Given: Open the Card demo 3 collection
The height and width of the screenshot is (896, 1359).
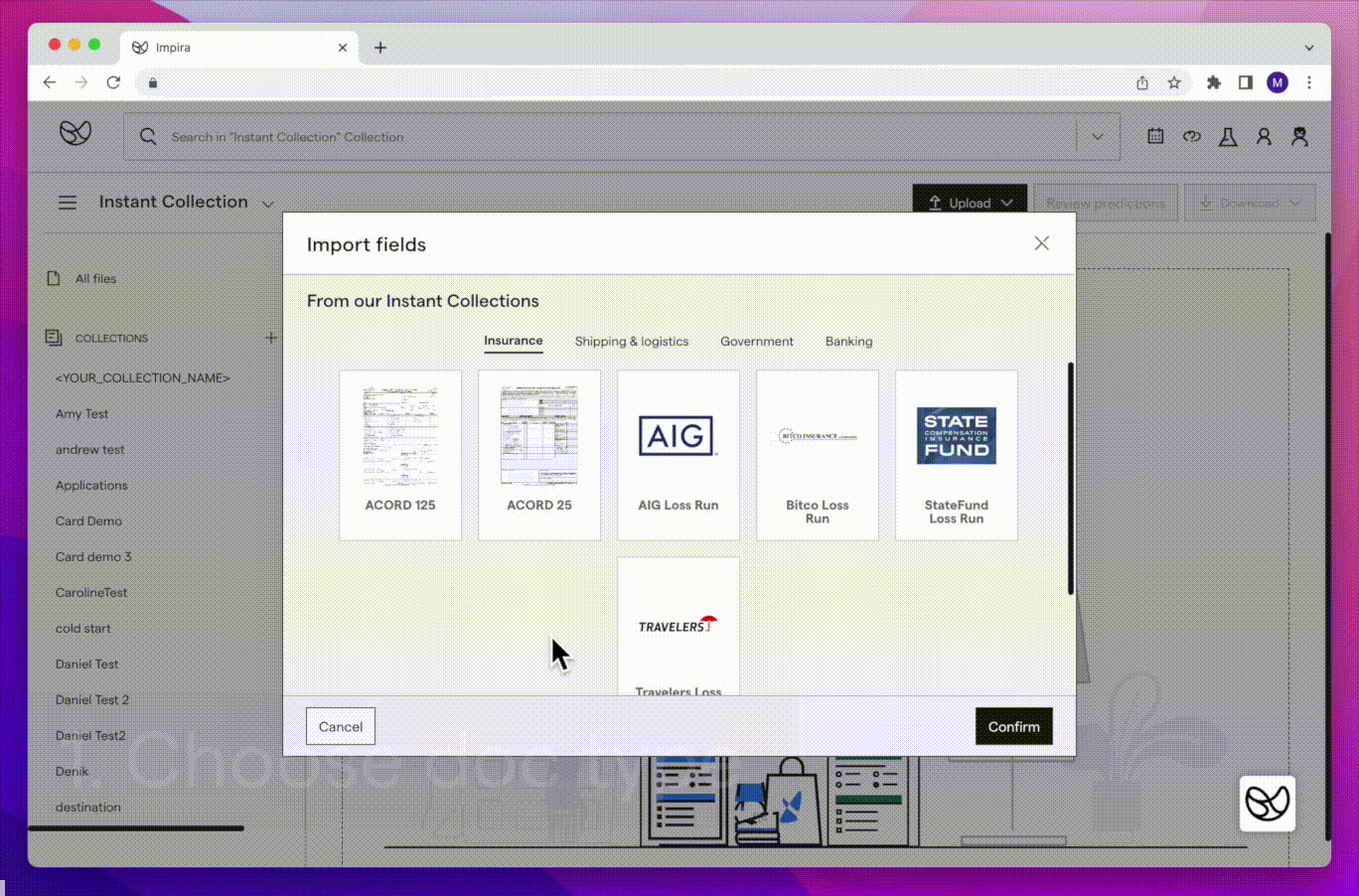Looking at the screenshot, I should (x=93, y=556).
